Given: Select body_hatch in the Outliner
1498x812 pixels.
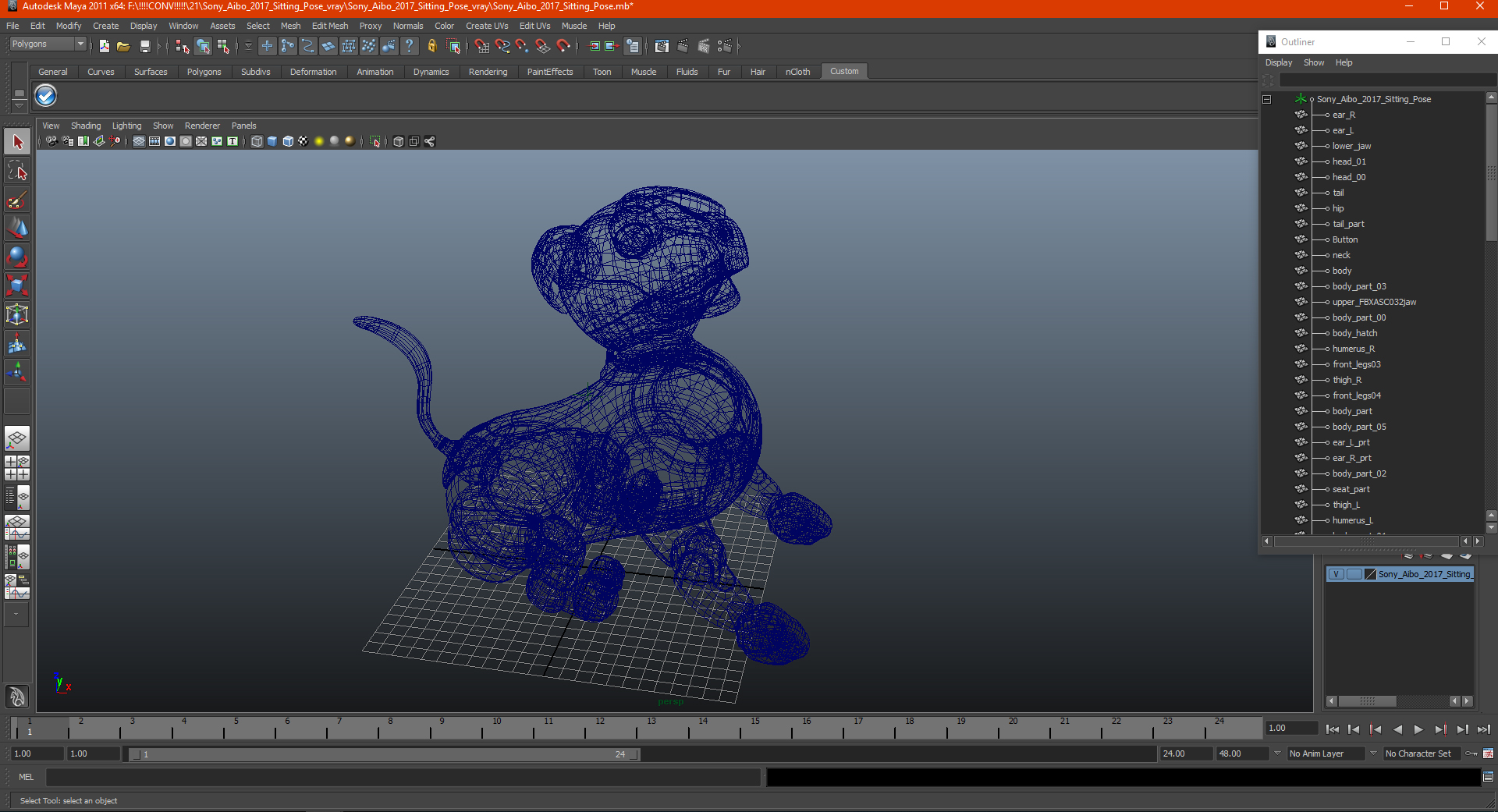Looking at the screenshot, I should tap(1354, 333).
